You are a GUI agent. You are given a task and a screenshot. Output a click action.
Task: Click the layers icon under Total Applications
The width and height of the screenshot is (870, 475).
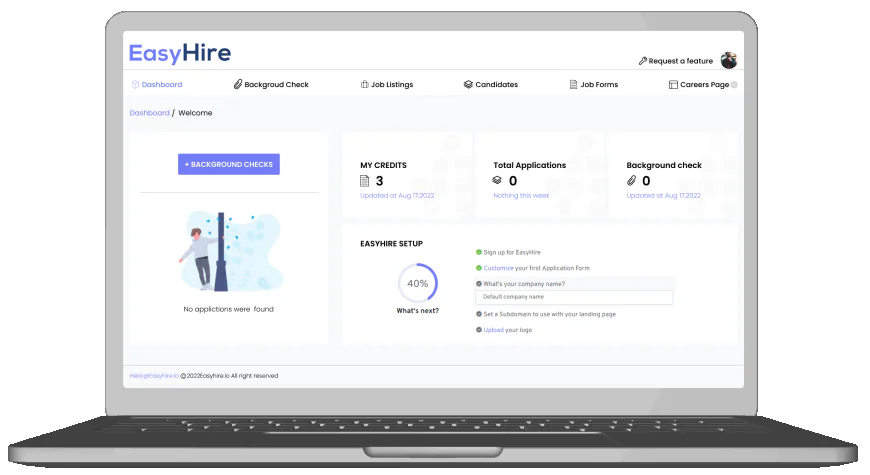[x=497, y=180]
